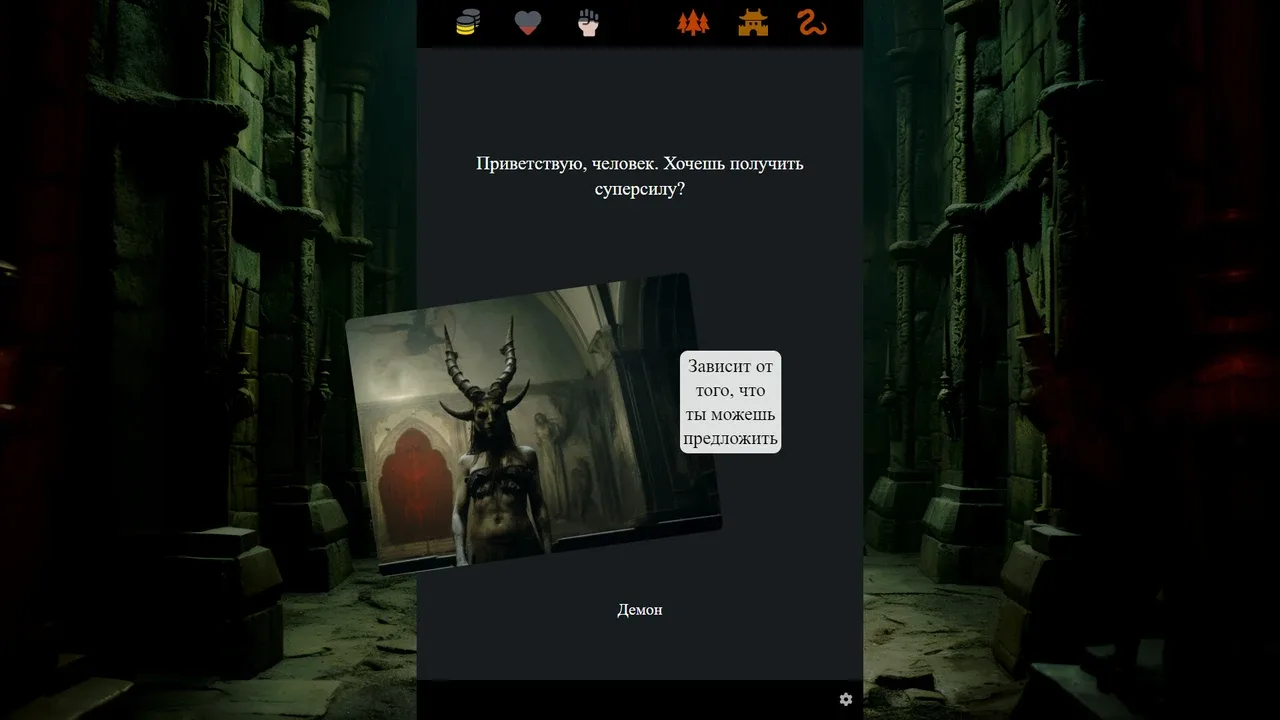Screen dimensions: 1280x720
Task: Click the demon card's horned head
Action: (x=485, y=400)
